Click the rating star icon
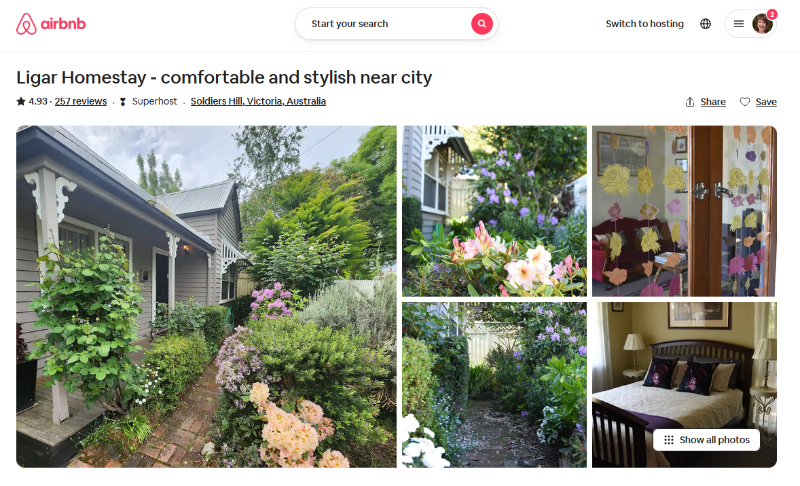 point(21,101)
